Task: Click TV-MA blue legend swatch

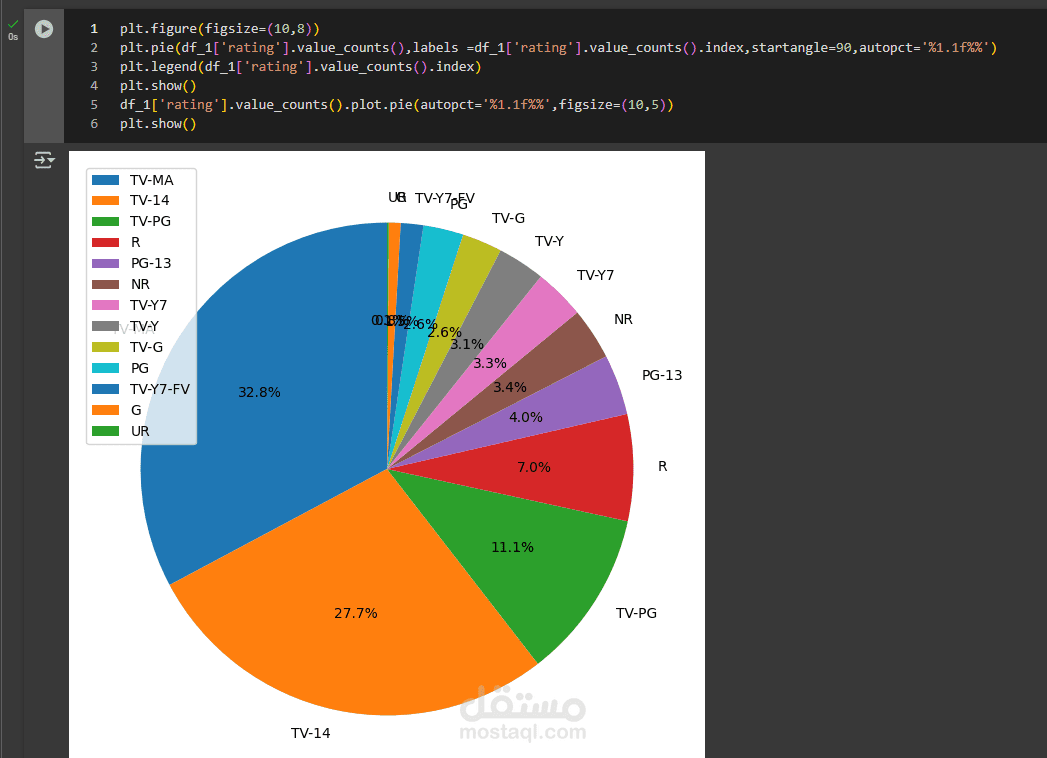Action: (x=106, y=180)
